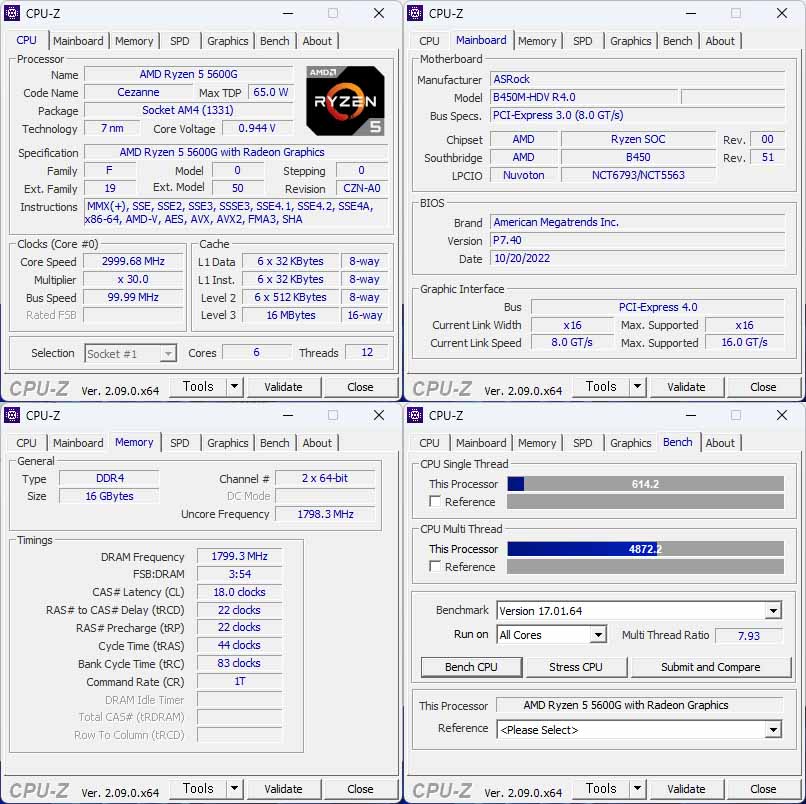This screenshot has height=804, width=806.
Task: Click the Level 3 cache value 16 MBytes
Action: point(290,315)
